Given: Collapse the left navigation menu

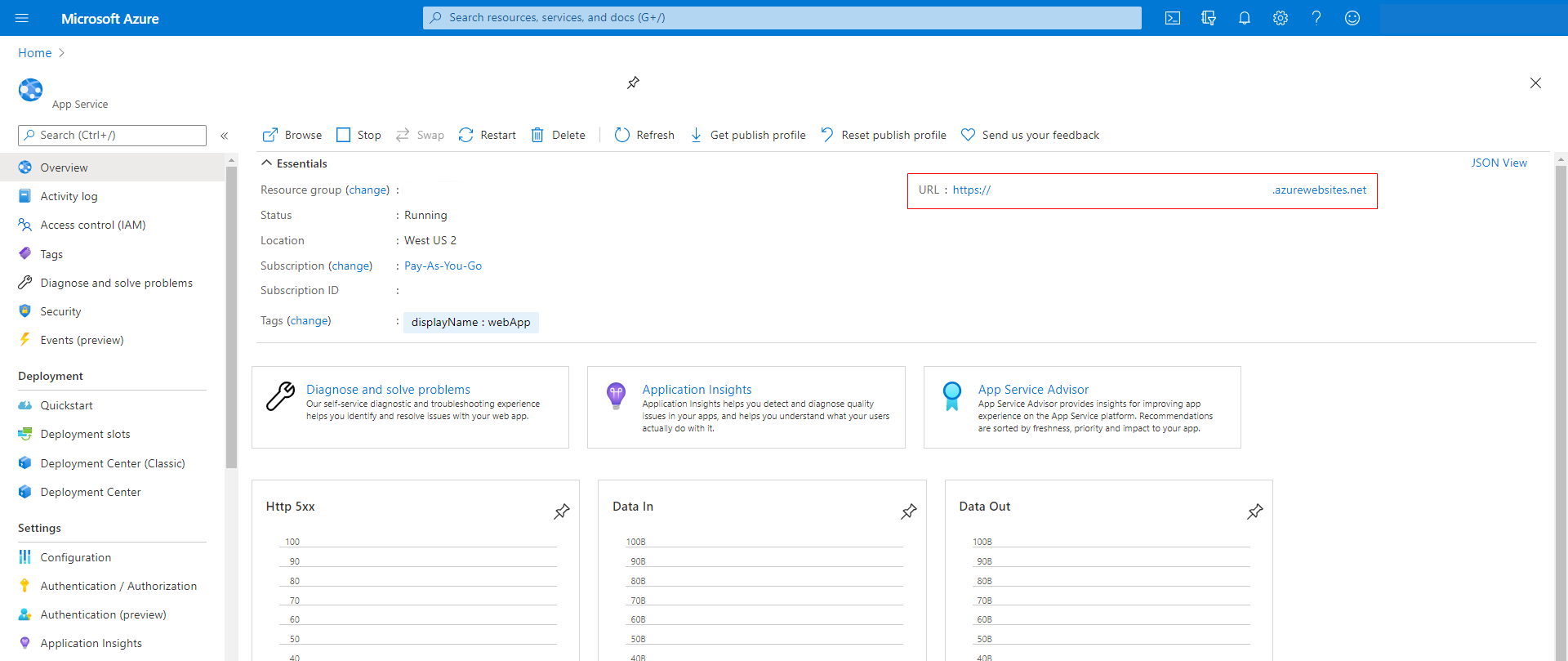Looking at the screenshot, I should coord(225,136).
